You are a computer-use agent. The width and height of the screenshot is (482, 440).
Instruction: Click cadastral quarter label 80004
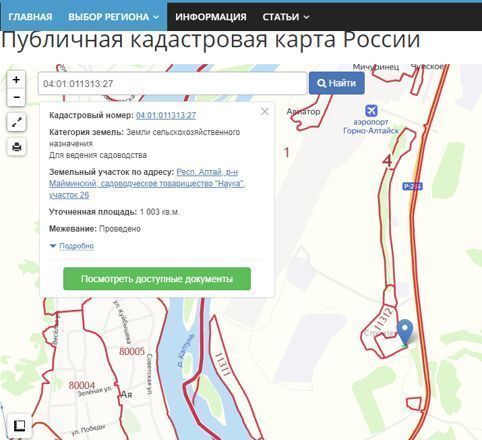point(82,385)
